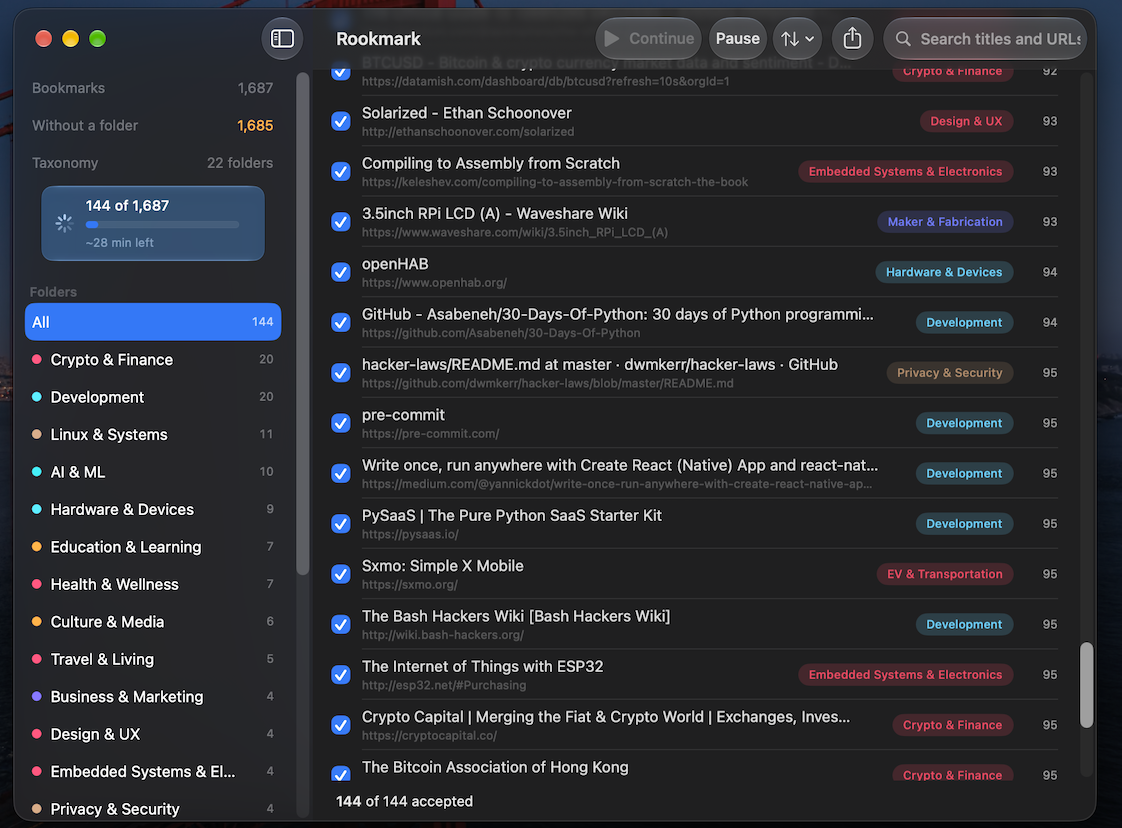
Task: Click the Bookmarks 1,687 row
Action: pos(152,88)
